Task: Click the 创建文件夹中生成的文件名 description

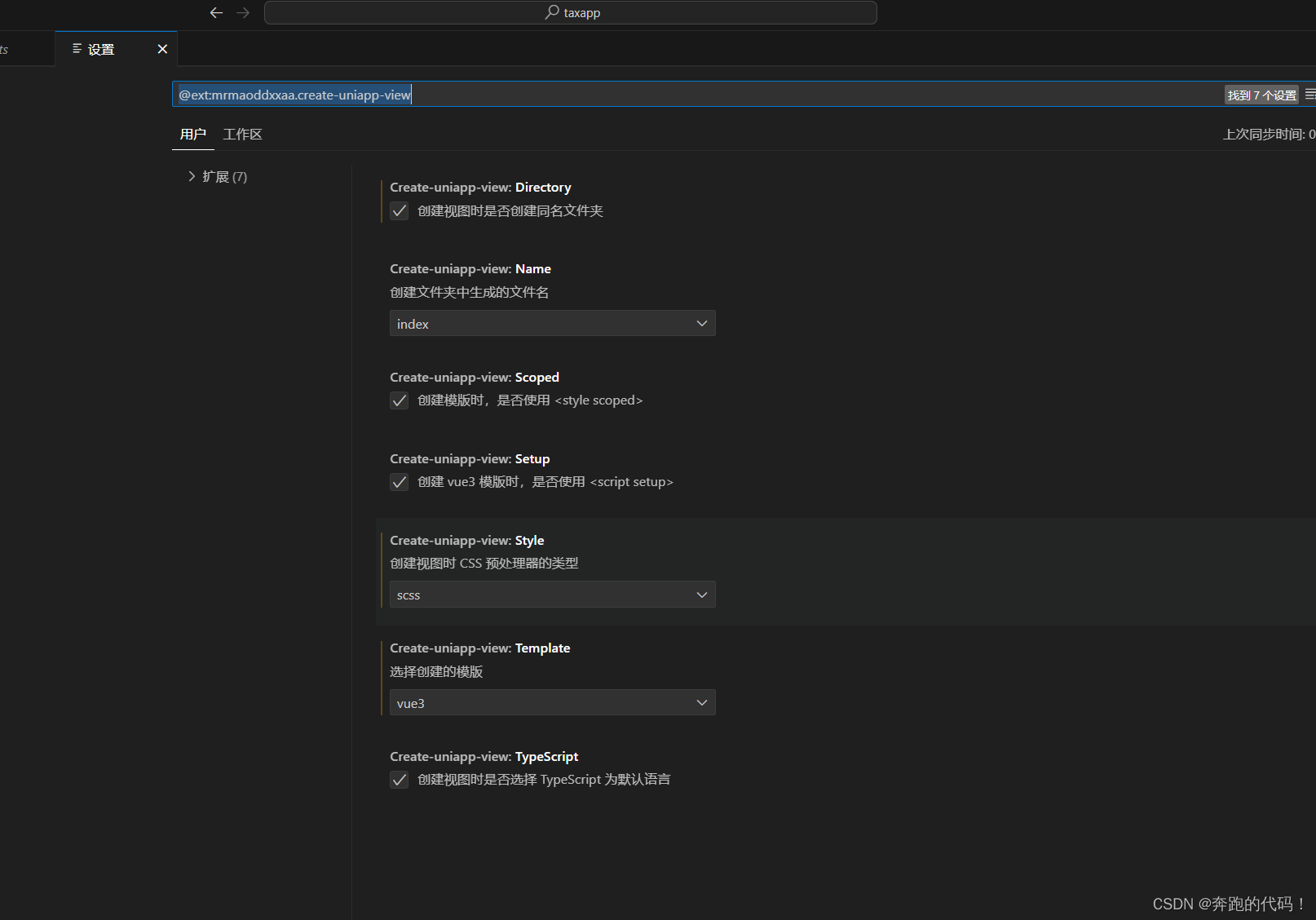Action: tap(470, 292)
